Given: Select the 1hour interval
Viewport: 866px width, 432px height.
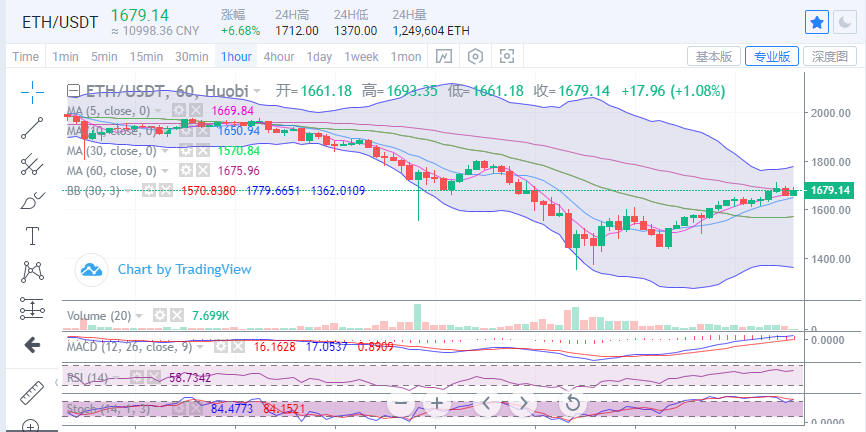Looking at the screenshot, I should click(236, 56).
